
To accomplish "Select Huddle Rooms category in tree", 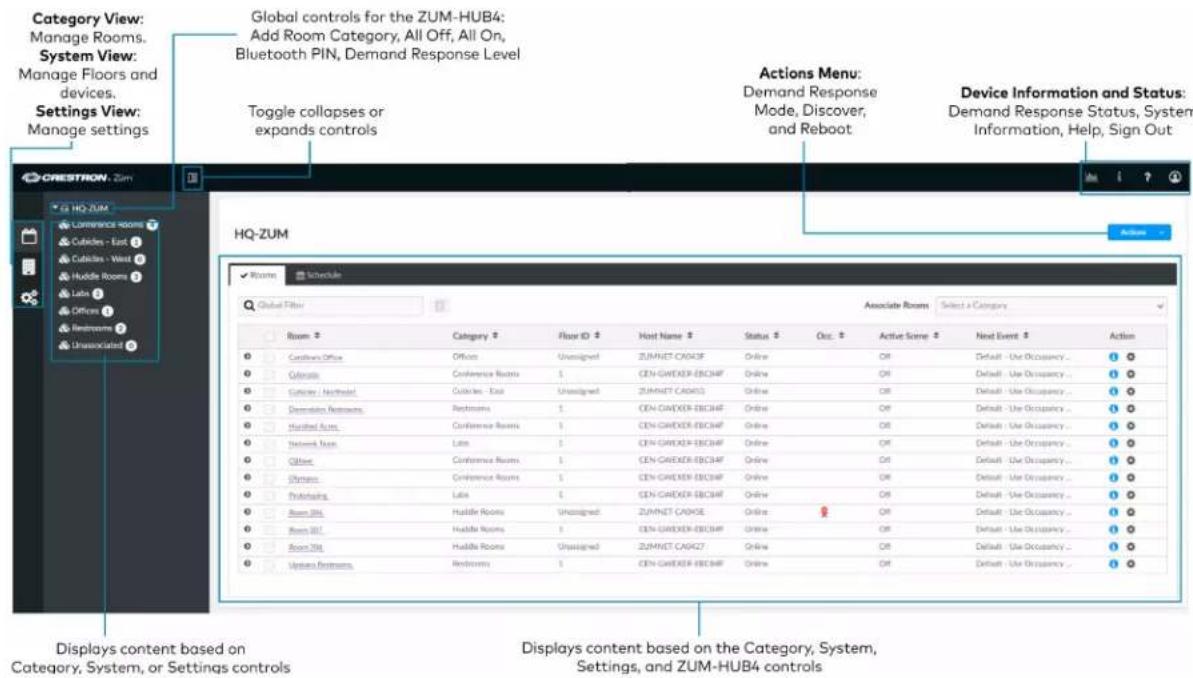I will [100, 277].
